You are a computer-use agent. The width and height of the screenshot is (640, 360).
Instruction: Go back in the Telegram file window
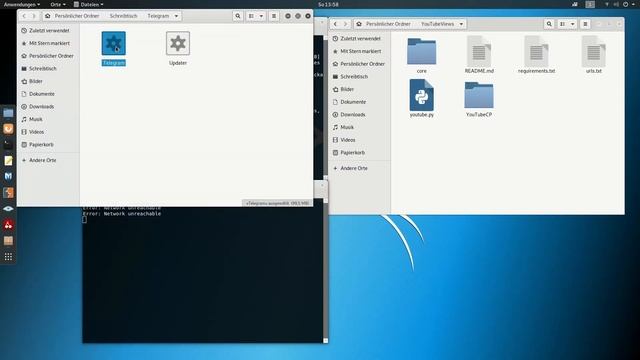tap(24, 16)
